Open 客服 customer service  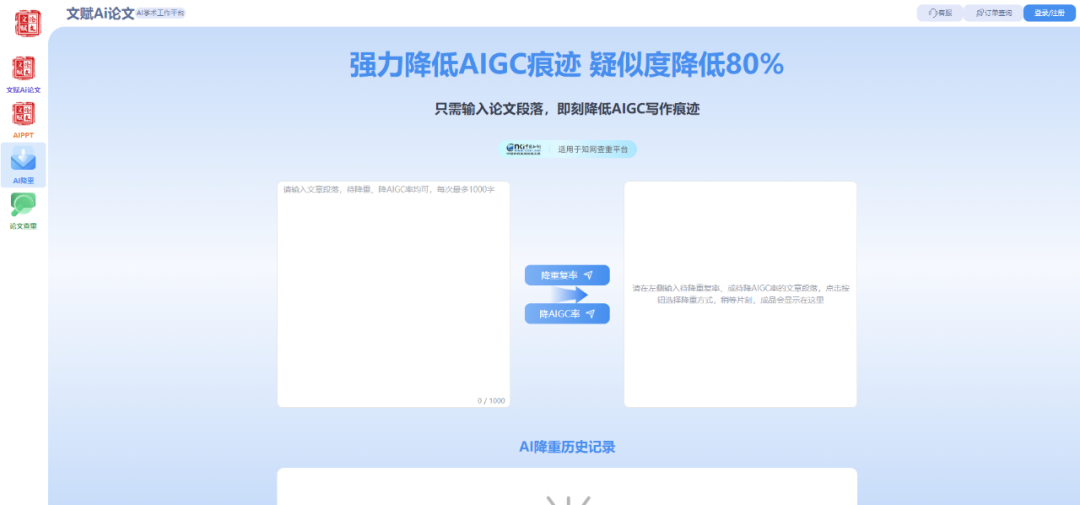click(939, 13)
